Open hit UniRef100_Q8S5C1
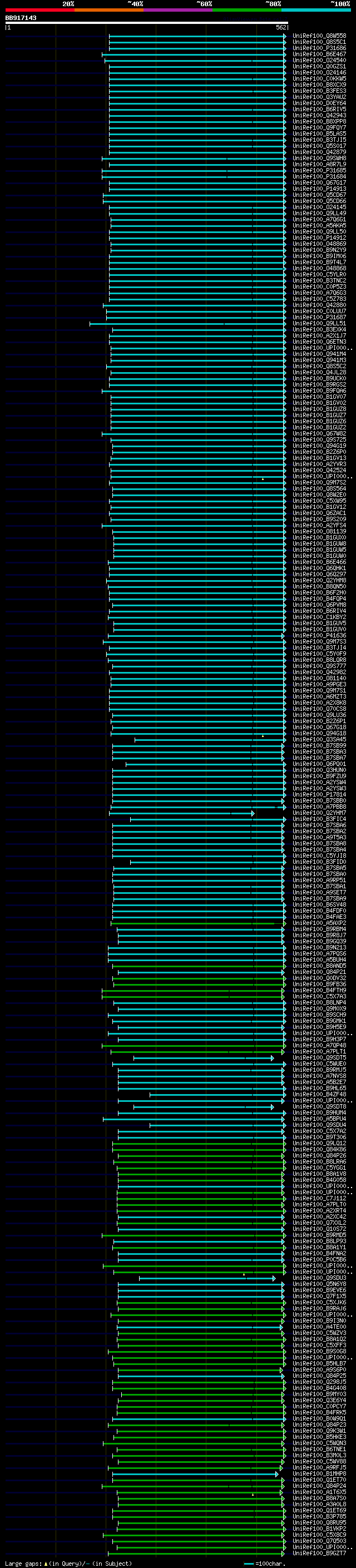 point(319,42)
